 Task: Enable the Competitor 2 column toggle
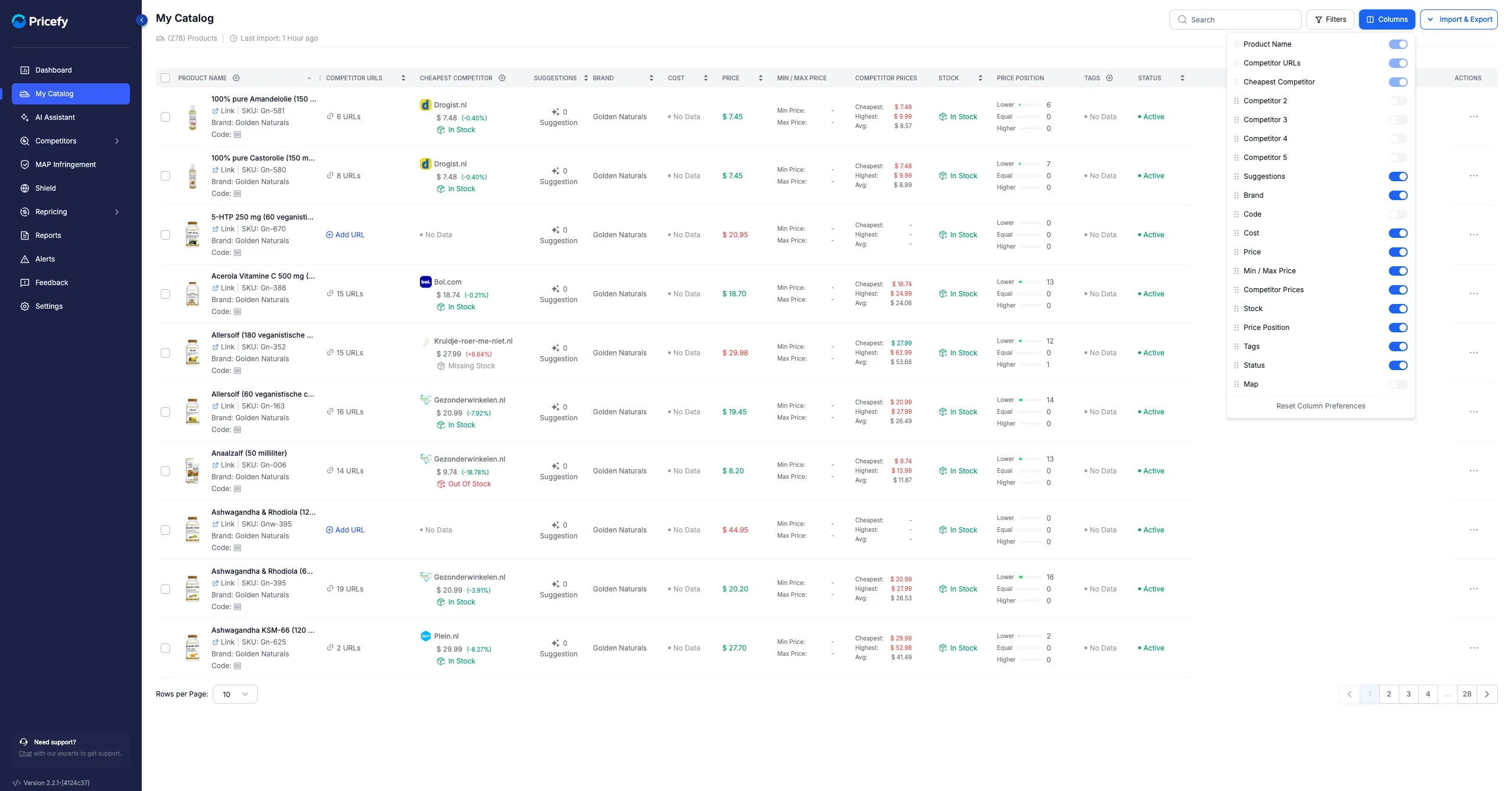(x=1398, y=101)
